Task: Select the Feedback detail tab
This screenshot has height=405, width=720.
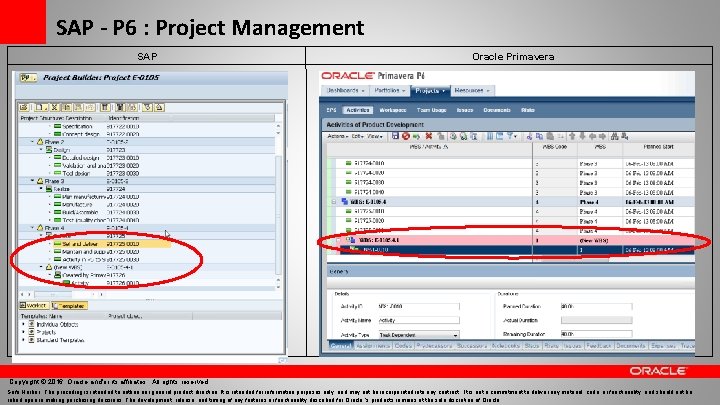Action: (598, 346)
